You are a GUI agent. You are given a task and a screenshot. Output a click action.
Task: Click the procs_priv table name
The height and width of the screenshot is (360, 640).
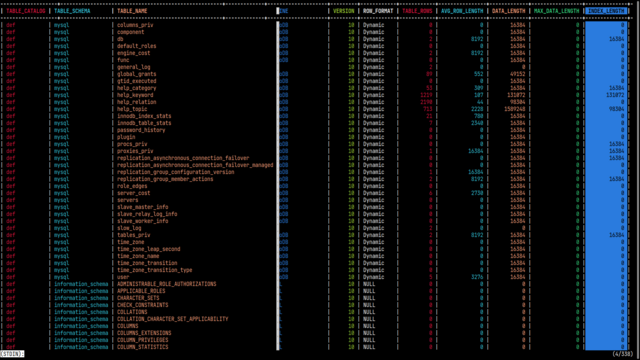pos(132,144)
